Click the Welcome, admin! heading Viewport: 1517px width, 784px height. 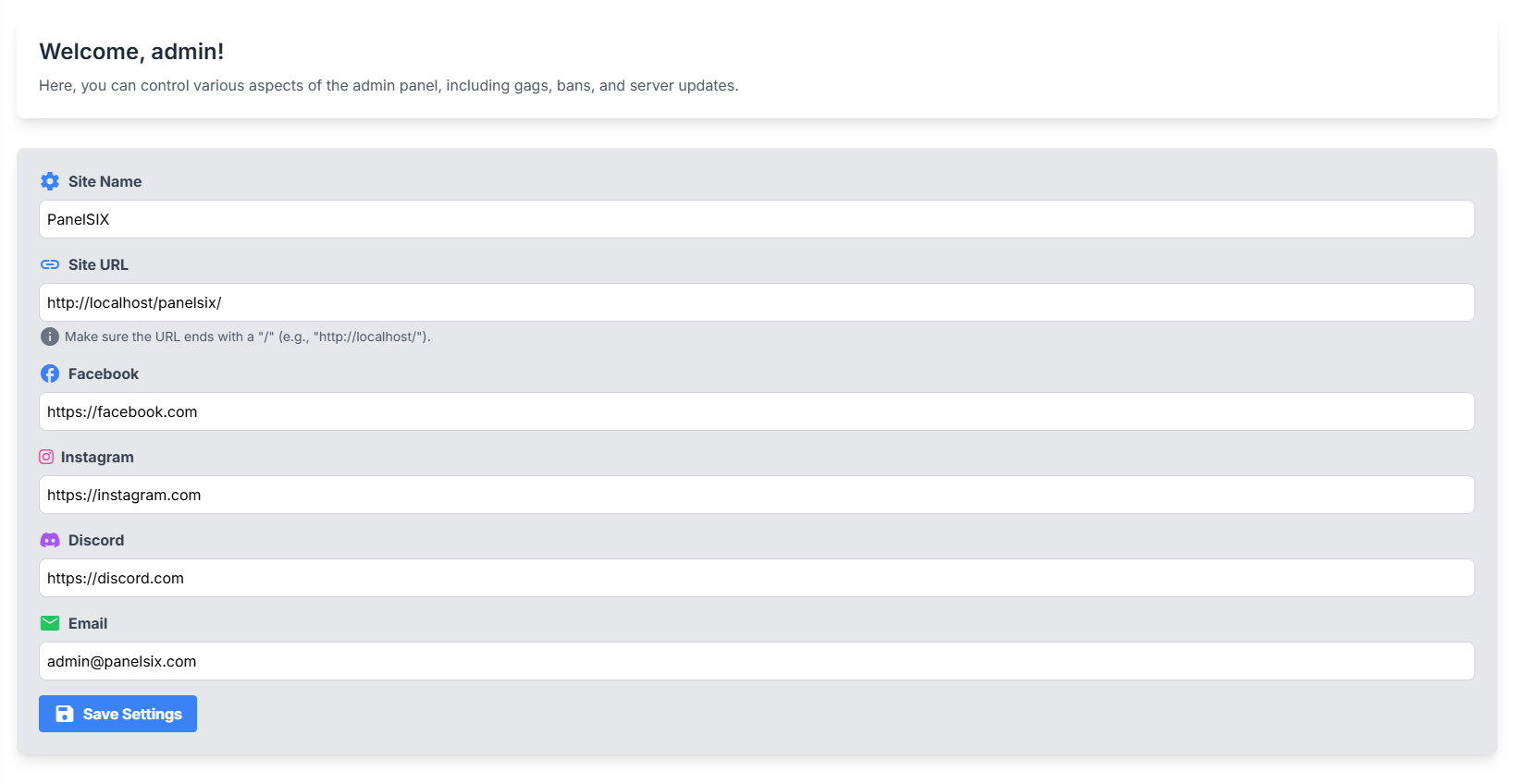131,52
